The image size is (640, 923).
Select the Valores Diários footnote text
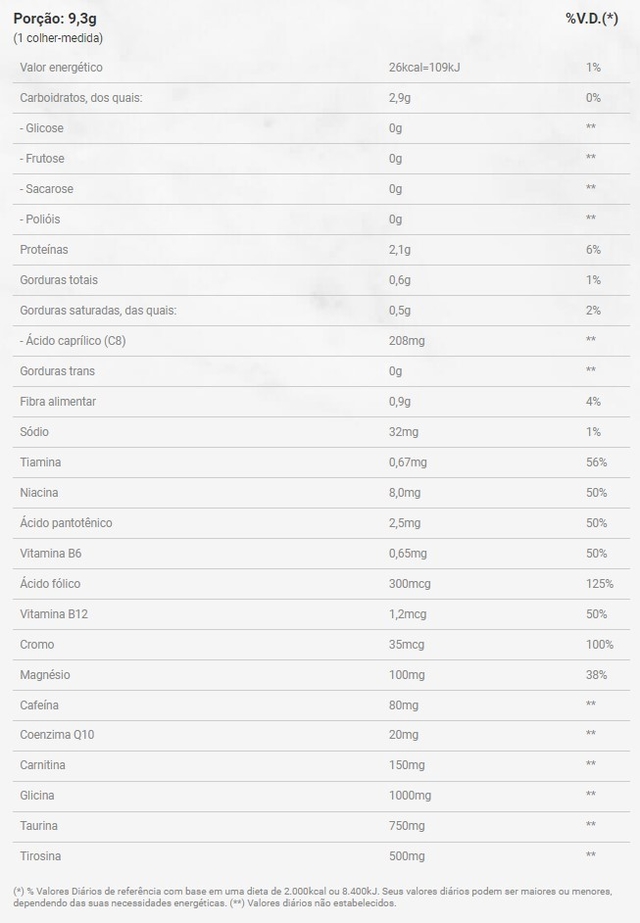click(313, 897)
